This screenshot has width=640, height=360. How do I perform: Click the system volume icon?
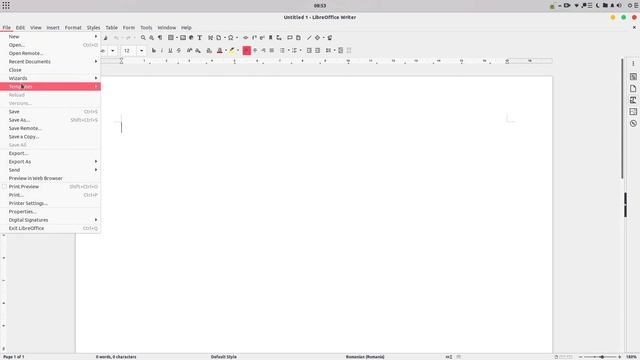coord(619,5)
